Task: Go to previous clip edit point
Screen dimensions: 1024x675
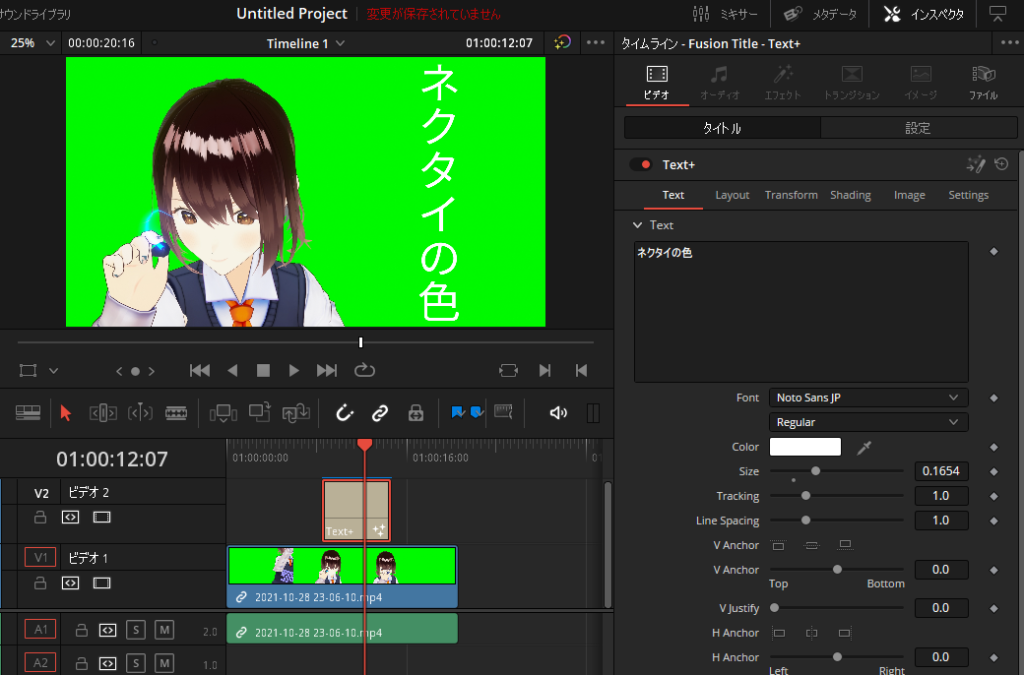Action: tap(581, 371)
